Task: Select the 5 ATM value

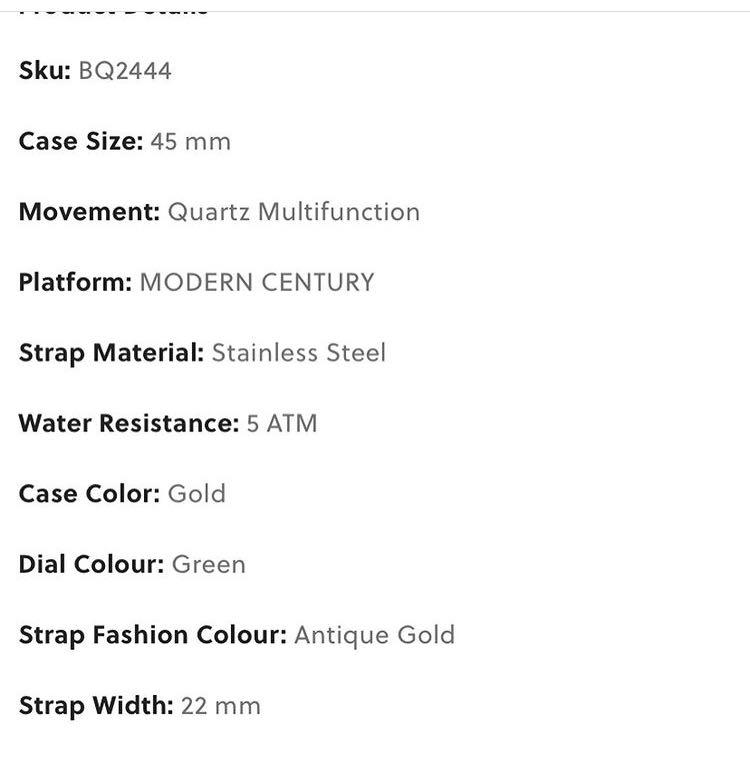Action: [282, 424]
